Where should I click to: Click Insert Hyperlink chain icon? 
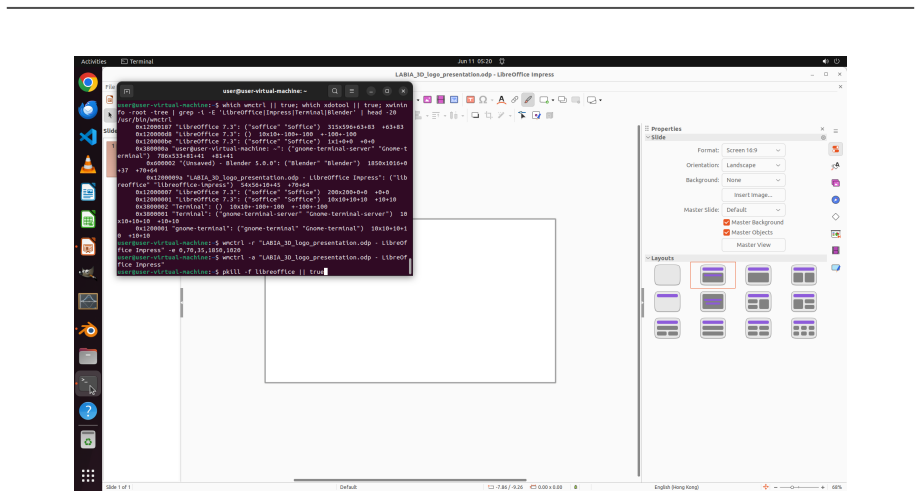point(515,100)
